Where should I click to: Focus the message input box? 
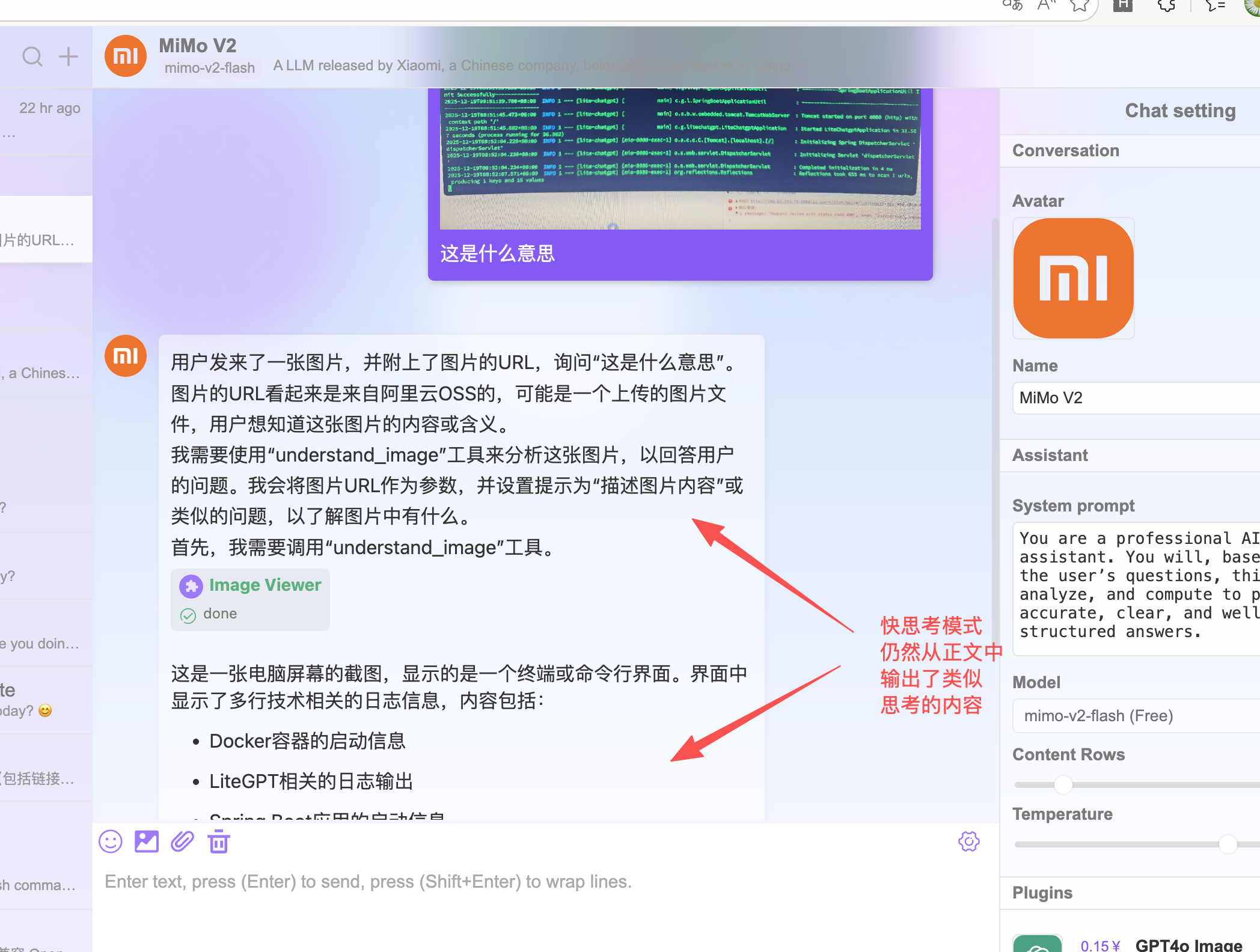pos(546,882)
